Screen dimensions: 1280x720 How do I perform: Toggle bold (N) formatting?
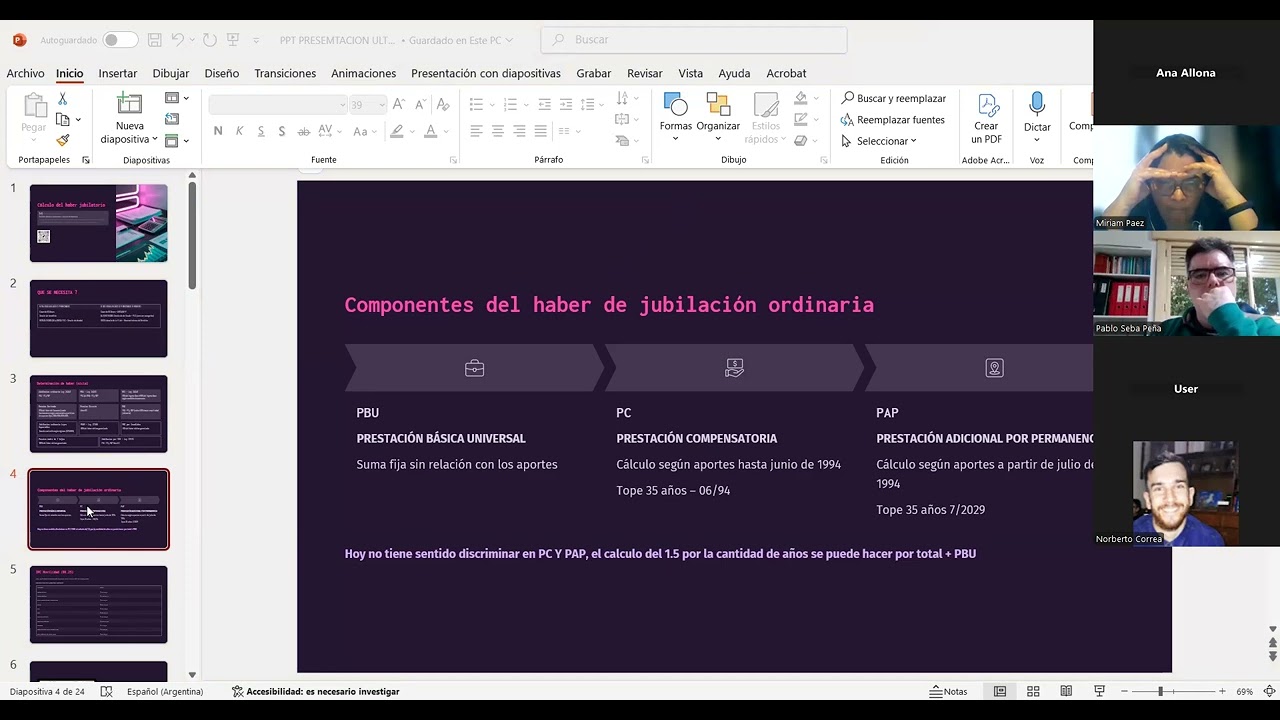click(x=218, y=131)
